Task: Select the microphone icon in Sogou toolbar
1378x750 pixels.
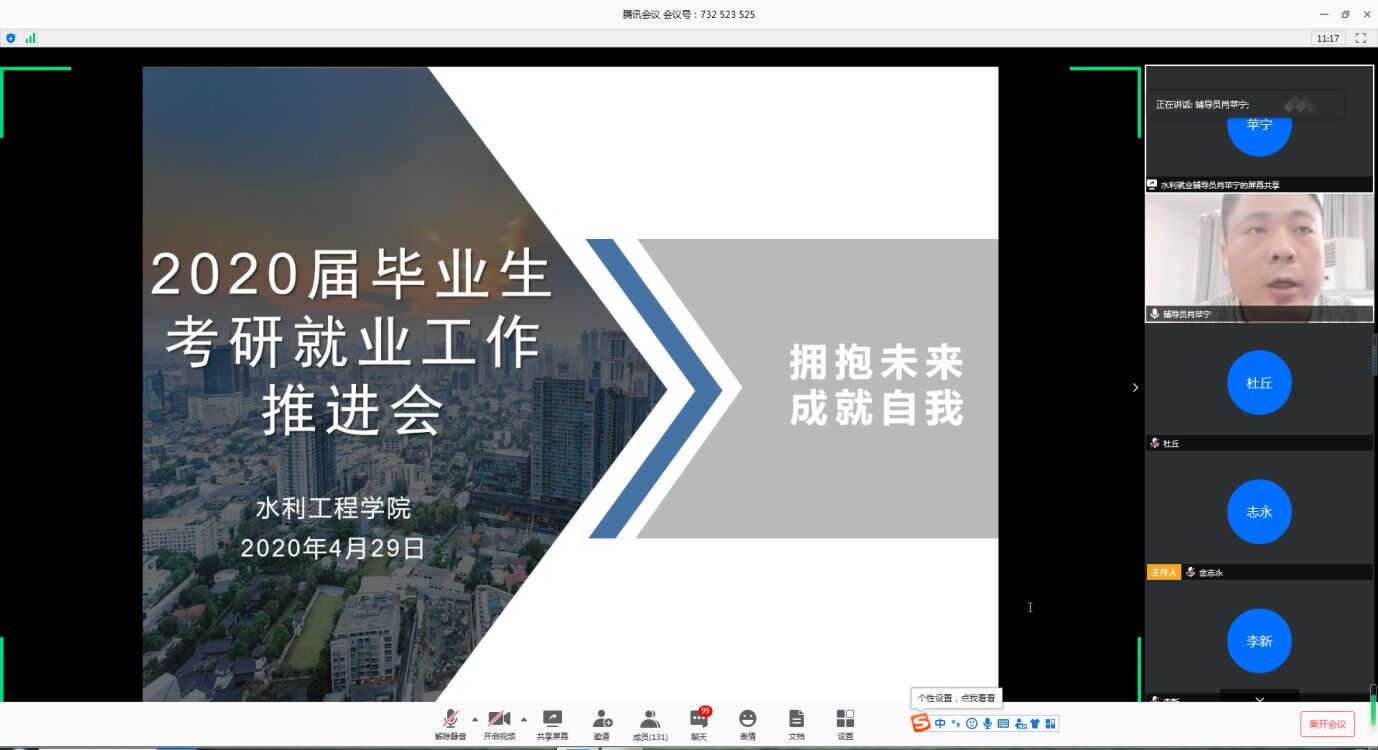Action: click(988, 723)
